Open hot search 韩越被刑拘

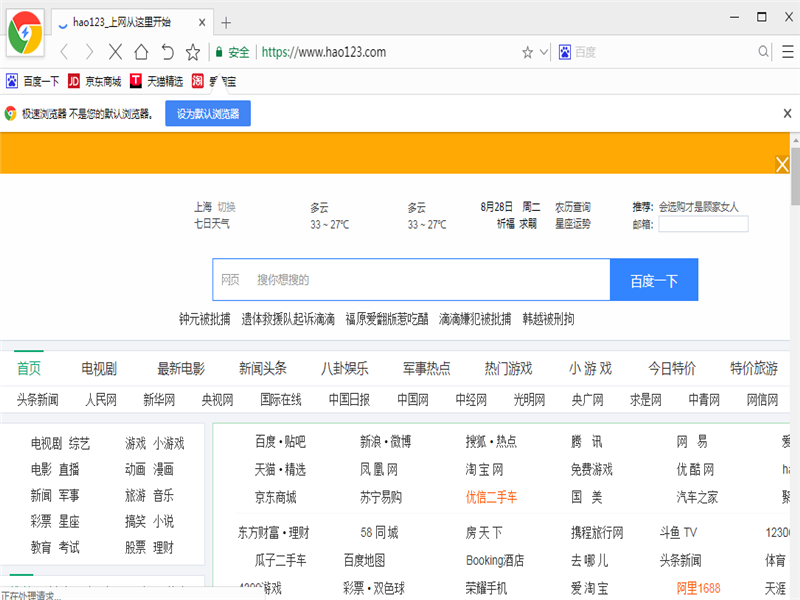[548, 319]
